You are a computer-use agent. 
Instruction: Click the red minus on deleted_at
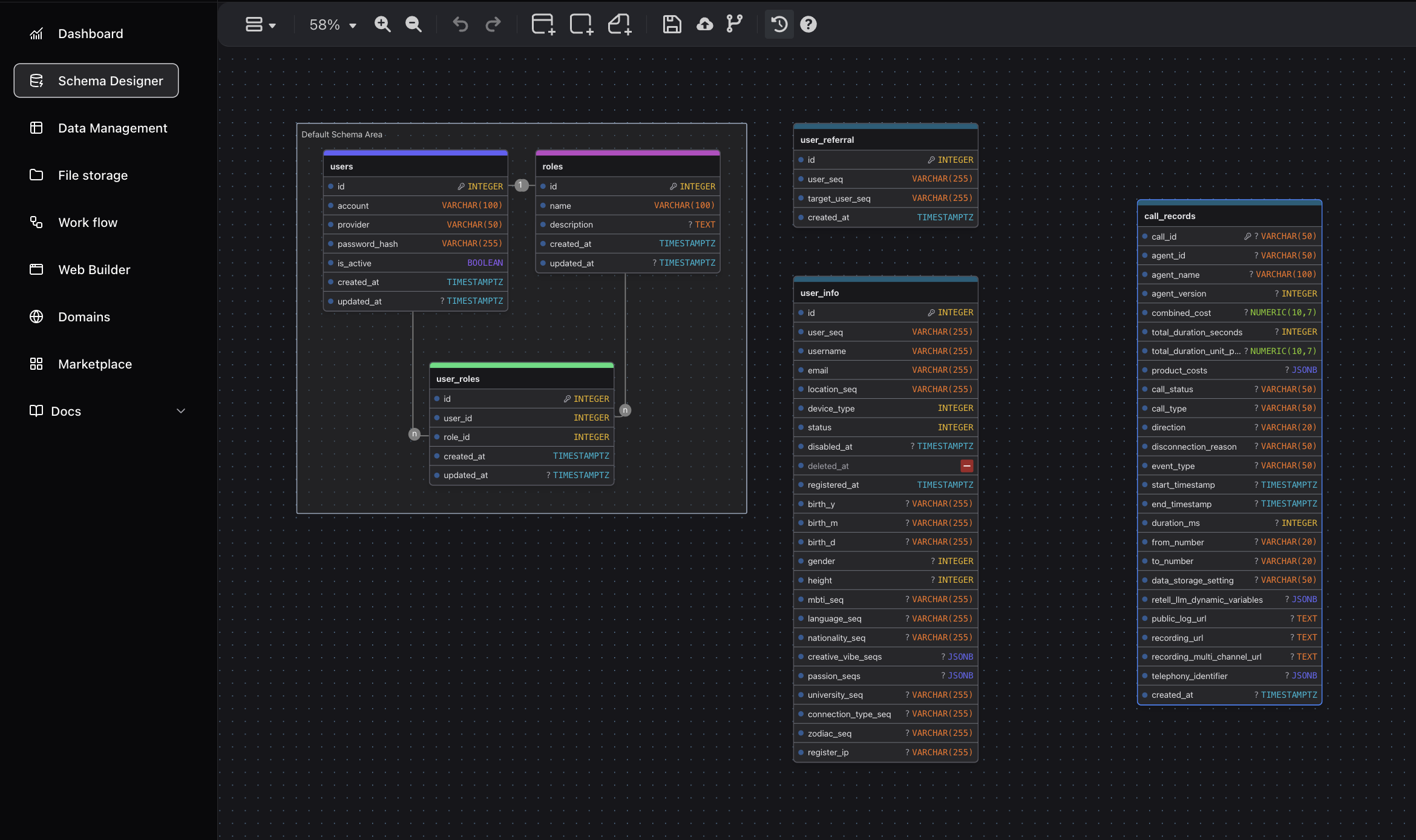pos(966,465)
